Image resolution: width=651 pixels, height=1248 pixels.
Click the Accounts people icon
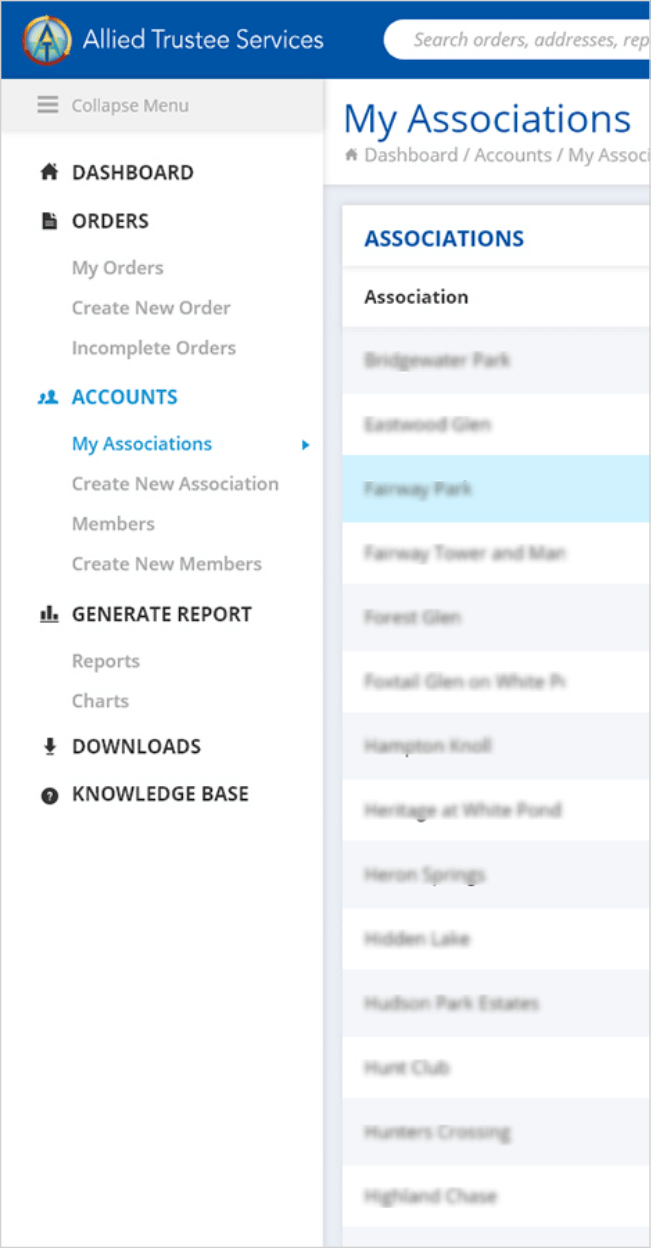pyautogui.click(x=49, y=398)
